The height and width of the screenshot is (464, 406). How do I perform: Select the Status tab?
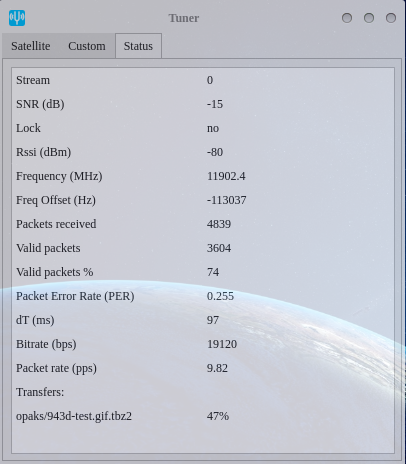tap(138, 46)
